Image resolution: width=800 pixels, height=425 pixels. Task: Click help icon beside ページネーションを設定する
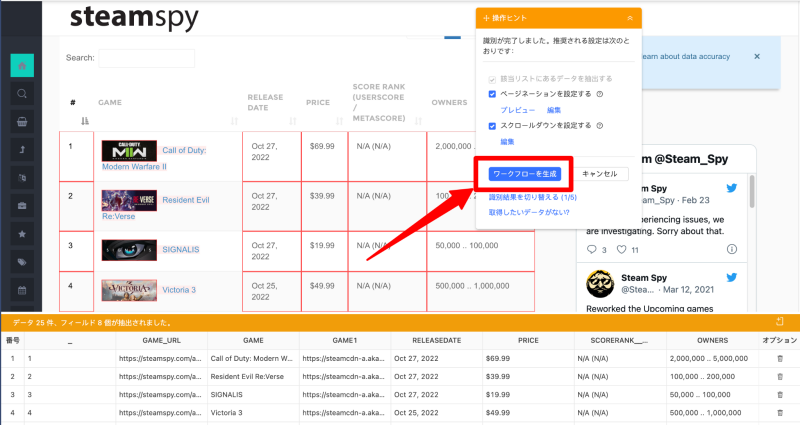click(600, 94)
